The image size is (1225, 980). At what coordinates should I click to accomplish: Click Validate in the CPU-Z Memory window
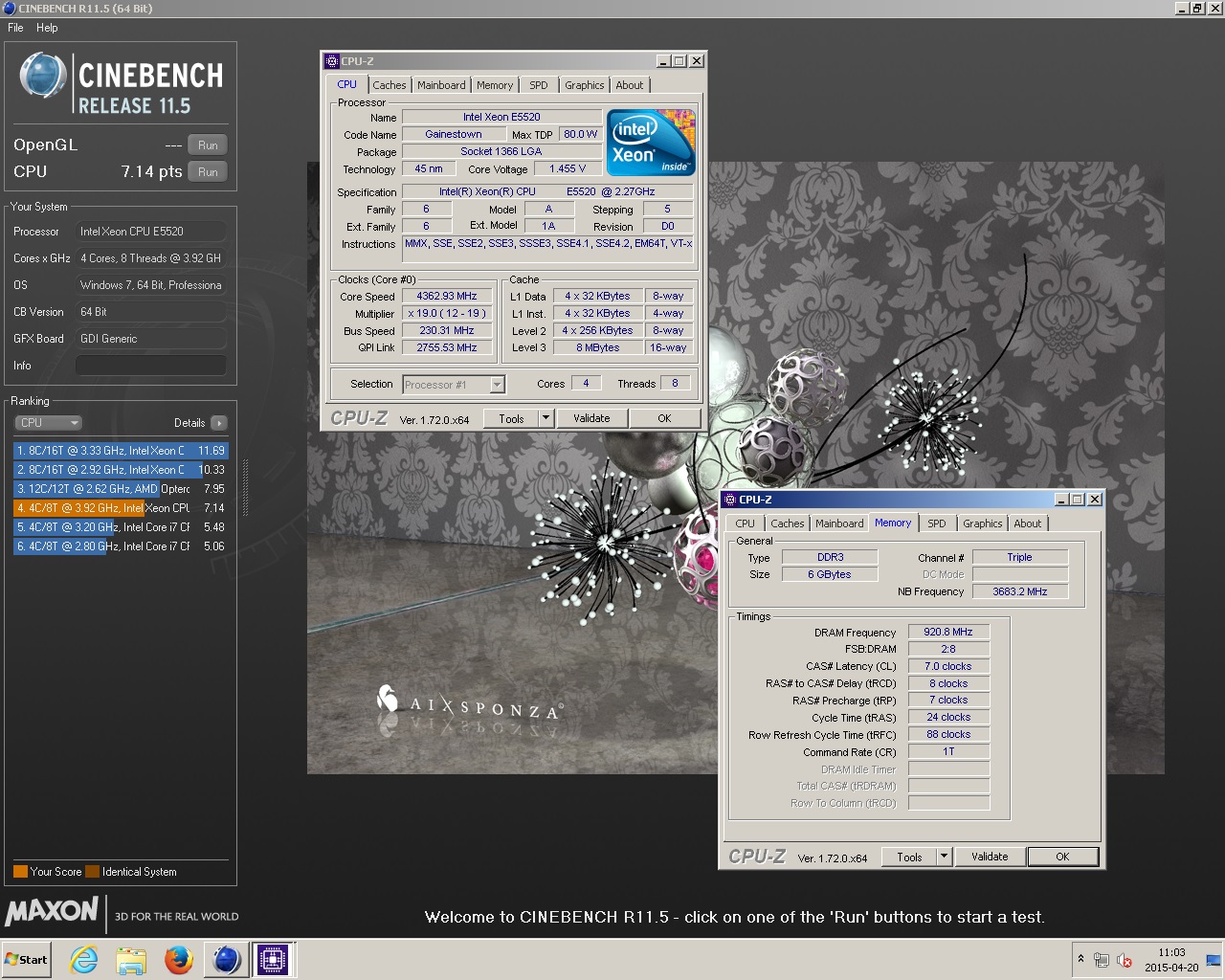pos(990,857)
